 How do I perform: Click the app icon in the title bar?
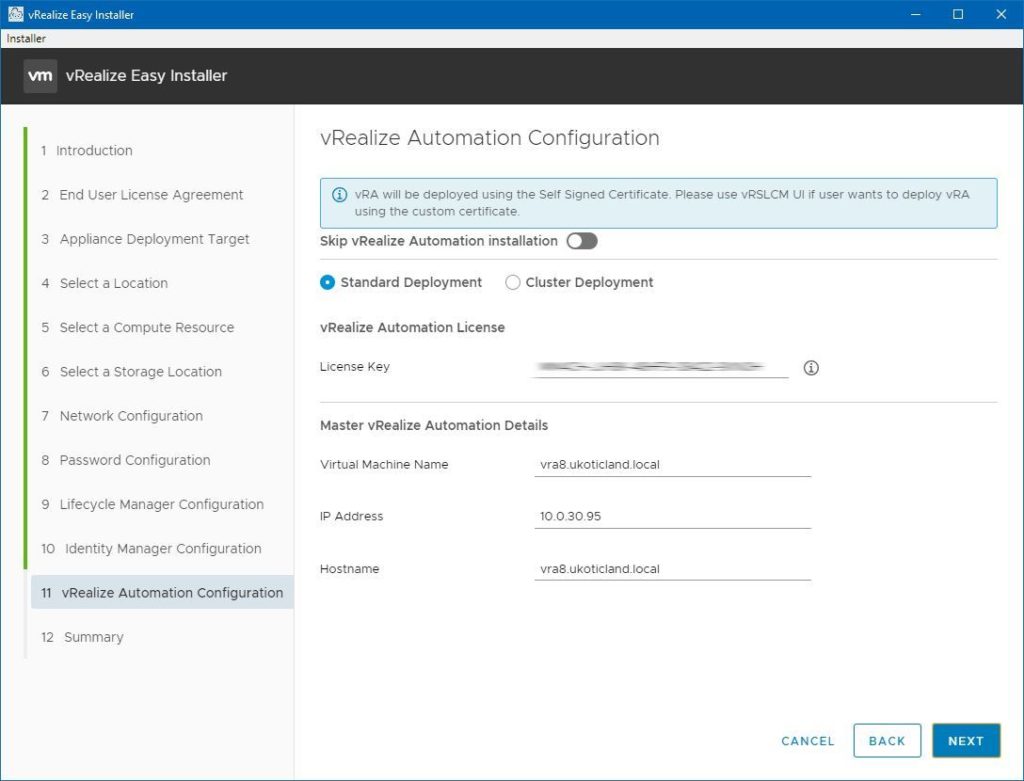(16, 14)
